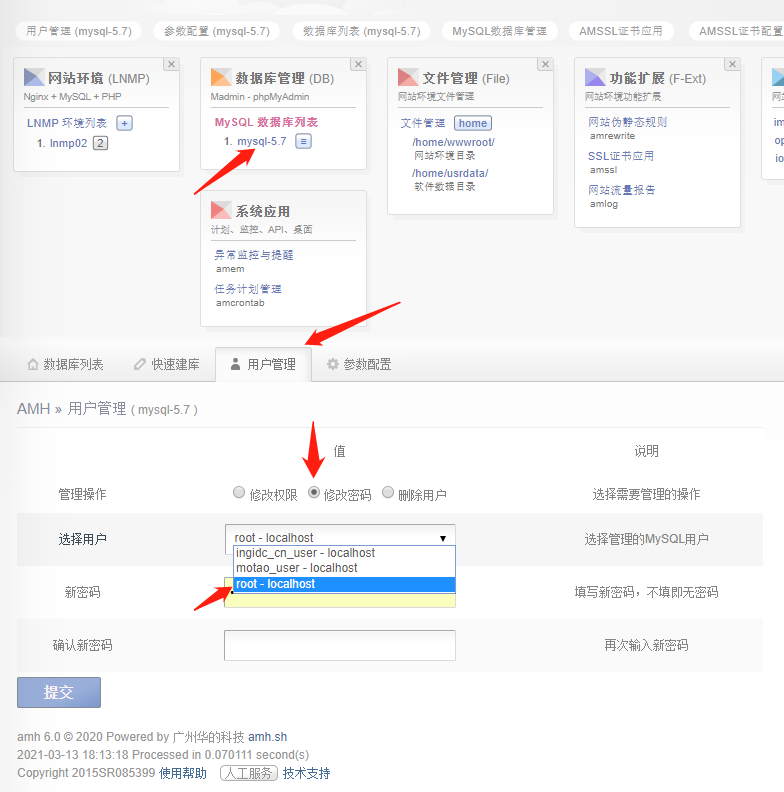Close the 文件管理 (File) panel
Image resolution: width=784 pixels, height=792 pixels.
pos(545,65)
